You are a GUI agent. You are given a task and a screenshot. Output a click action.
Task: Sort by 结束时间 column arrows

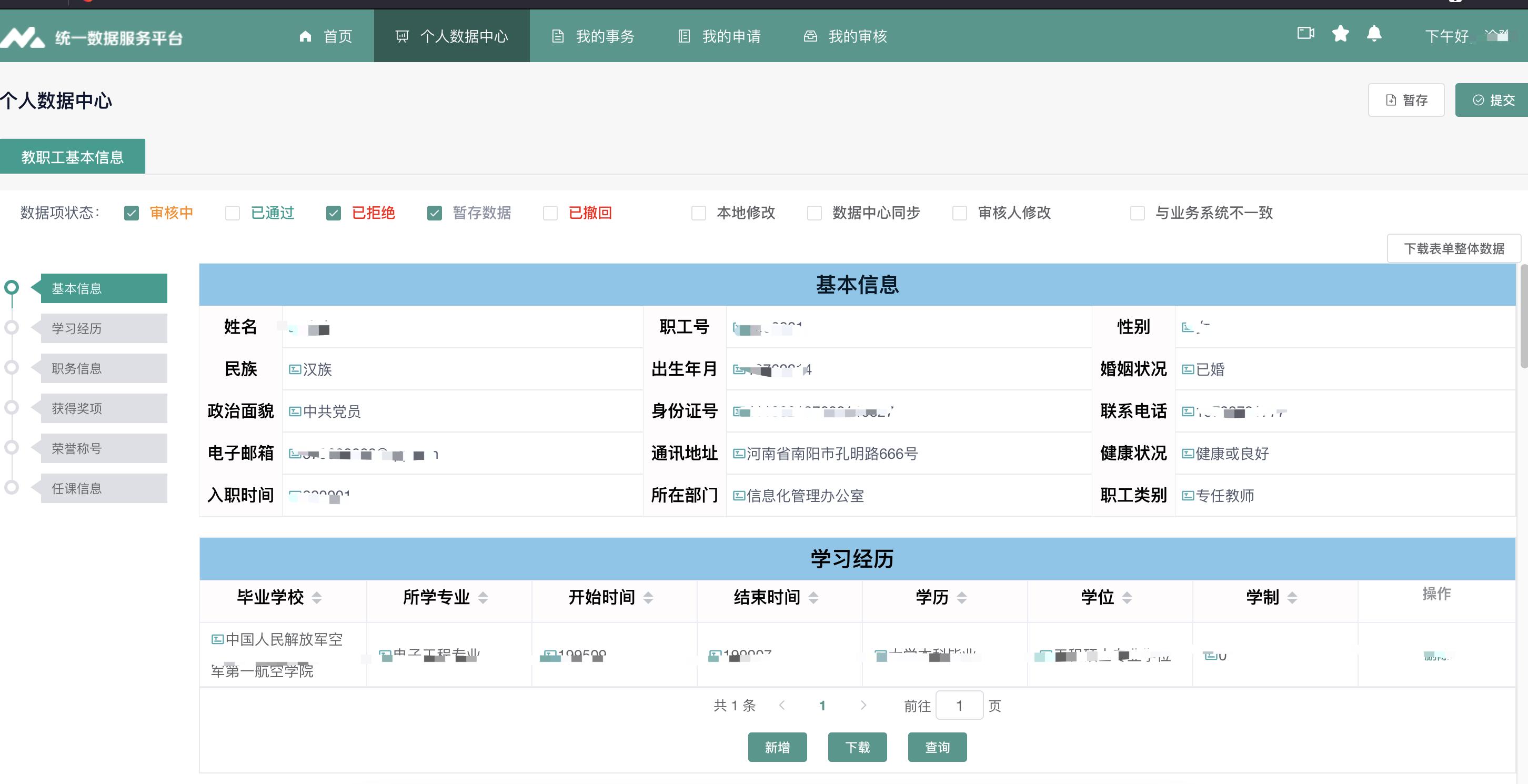coord(813,598)
